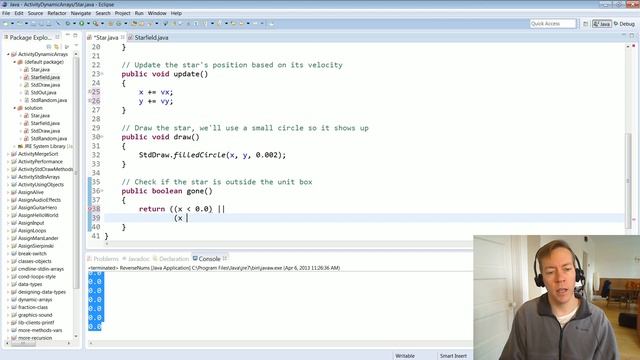Viewport: 640px width, 360px height.
Task: Click the Open Type toolbar icon
Action: 134,24
